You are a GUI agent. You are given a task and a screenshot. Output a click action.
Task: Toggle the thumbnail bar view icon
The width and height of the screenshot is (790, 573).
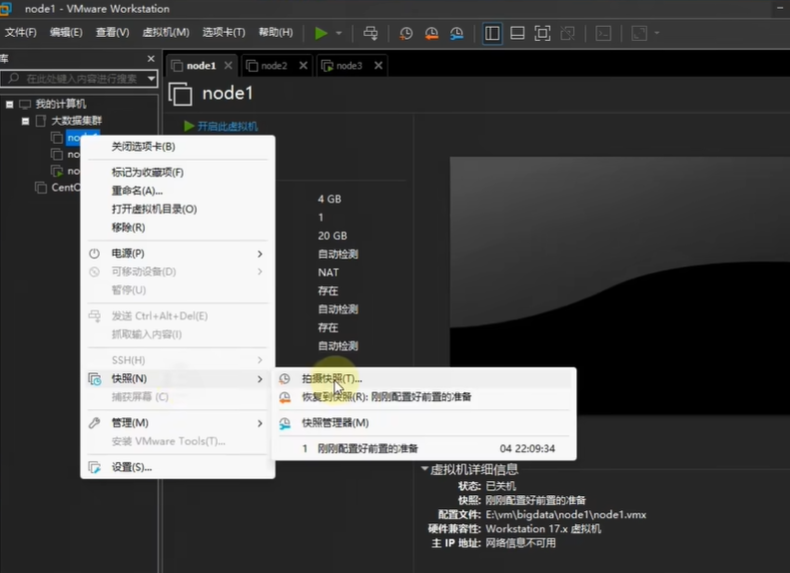pos(517,33)
